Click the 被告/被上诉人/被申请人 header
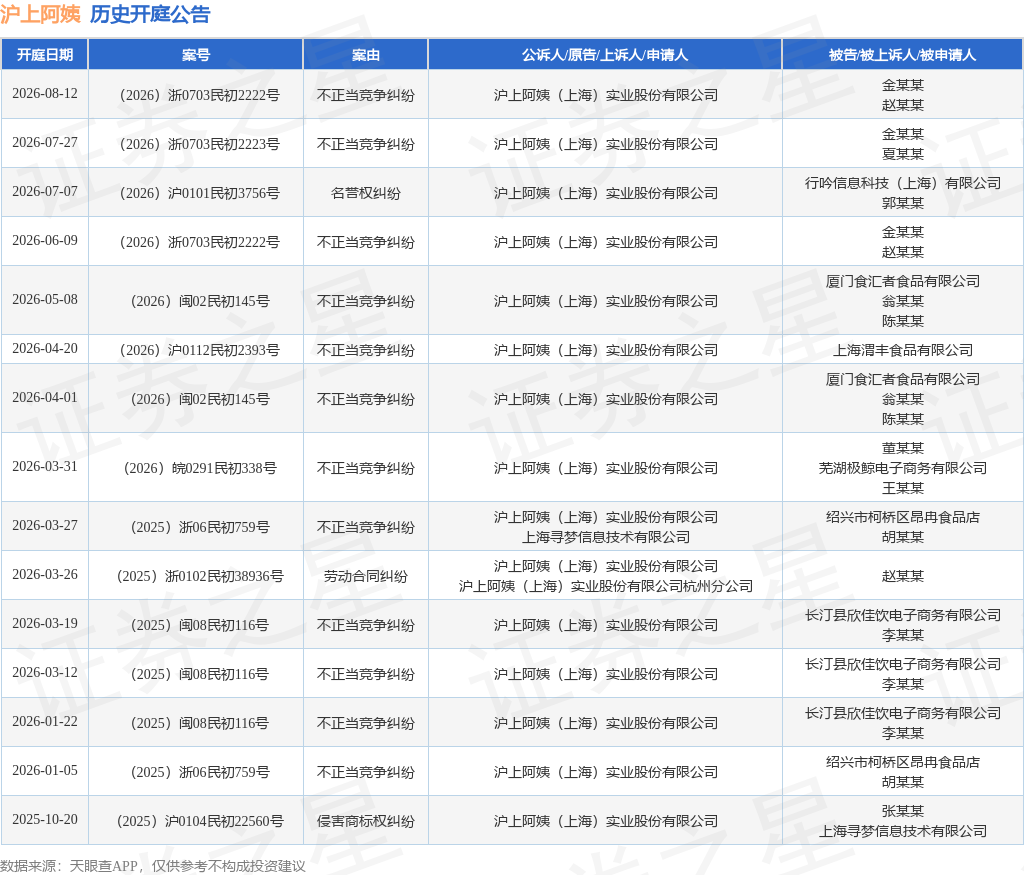The height and width of the screenshot is (875, 1024). 903,55
